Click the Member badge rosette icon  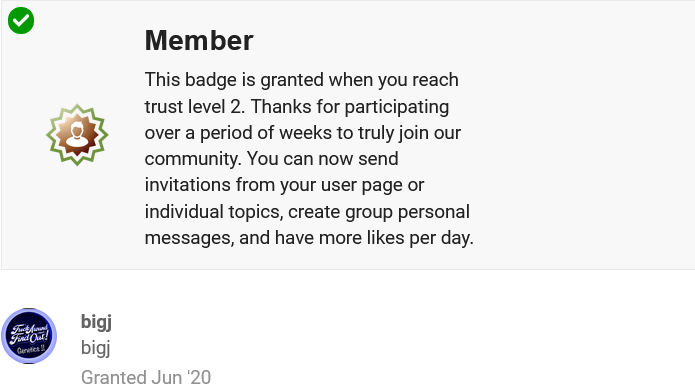[77, 135]
